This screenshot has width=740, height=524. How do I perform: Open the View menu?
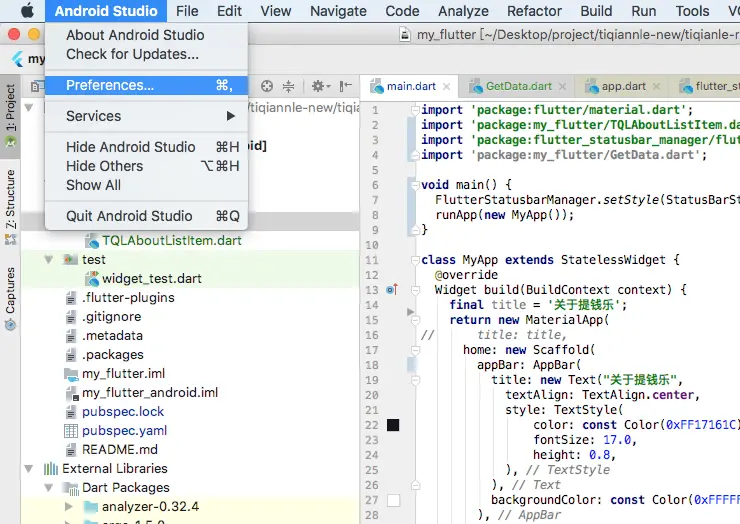tap(276, 11)
